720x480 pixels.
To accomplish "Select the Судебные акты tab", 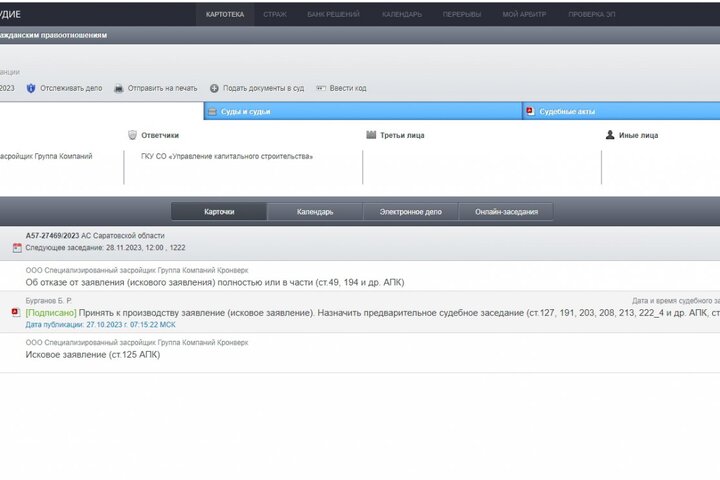I will pos(621,111).
